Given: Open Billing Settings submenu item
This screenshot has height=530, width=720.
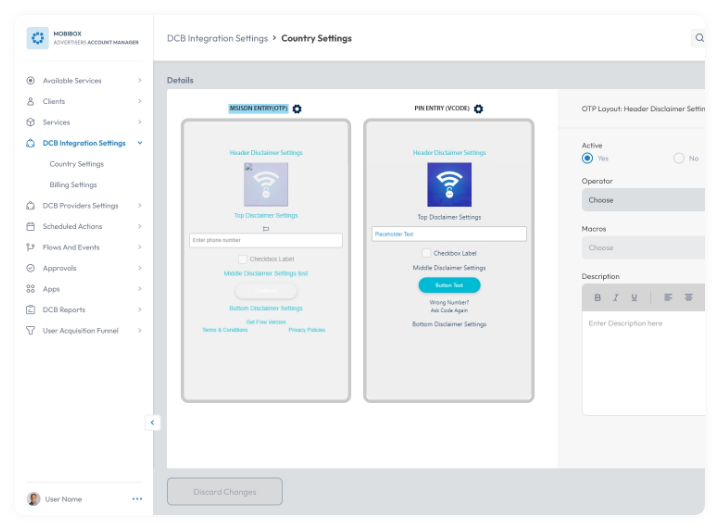Looking at the screenshot, I should click(73, 185).
